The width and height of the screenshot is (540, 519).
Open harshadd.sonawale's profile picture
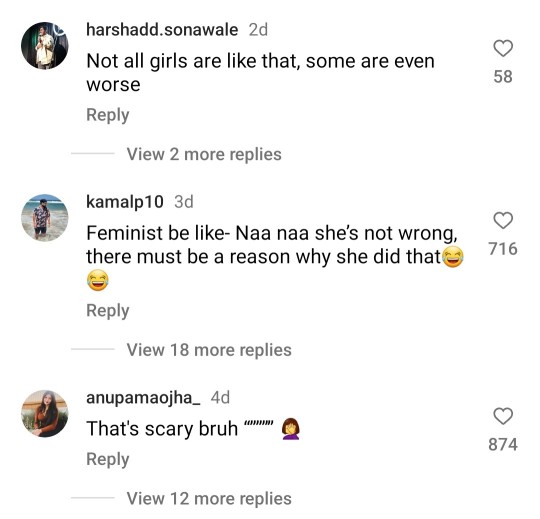[45, 46]
